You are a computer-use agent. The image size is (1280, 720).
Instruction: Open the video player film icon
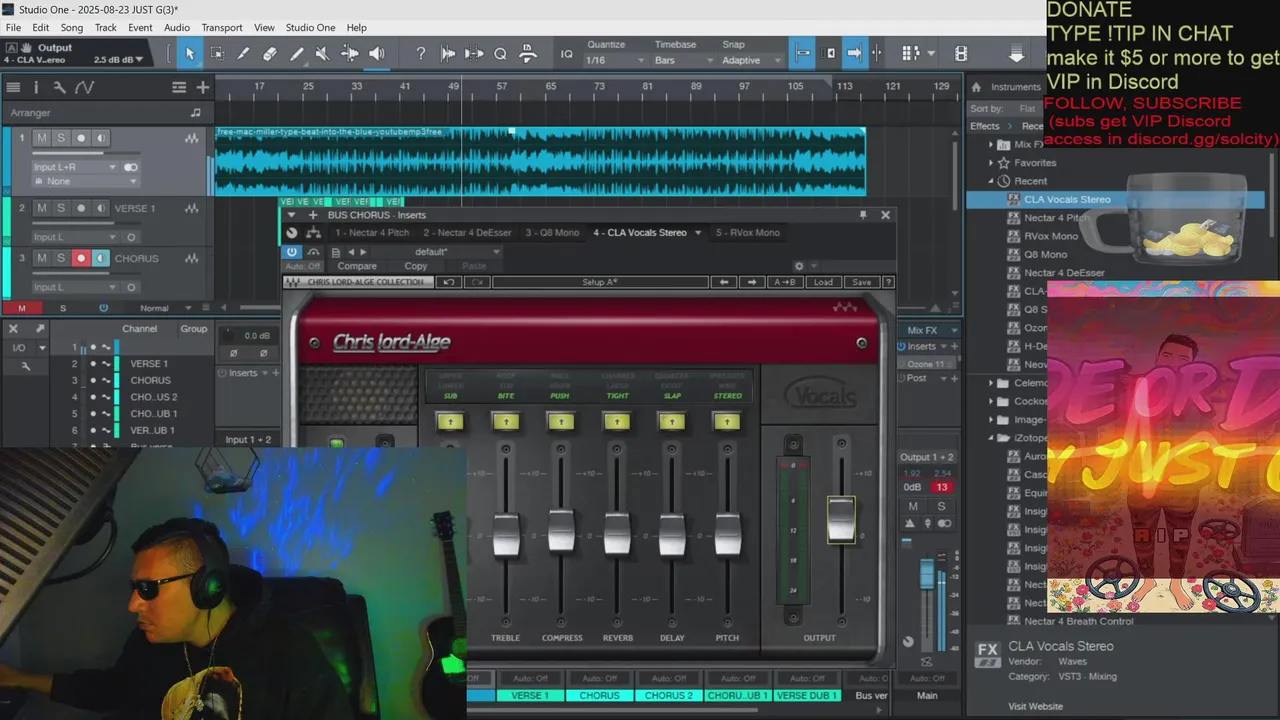pyautogui.click(x=961, y=54)
